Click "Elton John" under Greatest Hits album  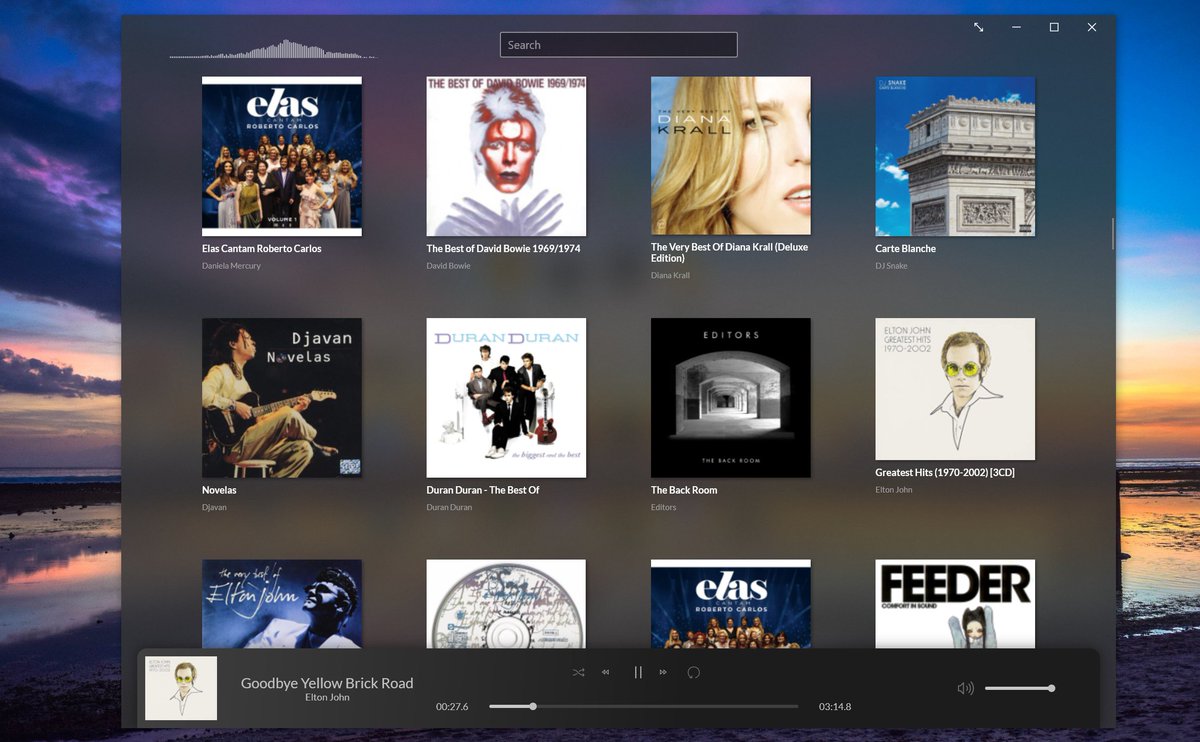click(x=893, y=490)
